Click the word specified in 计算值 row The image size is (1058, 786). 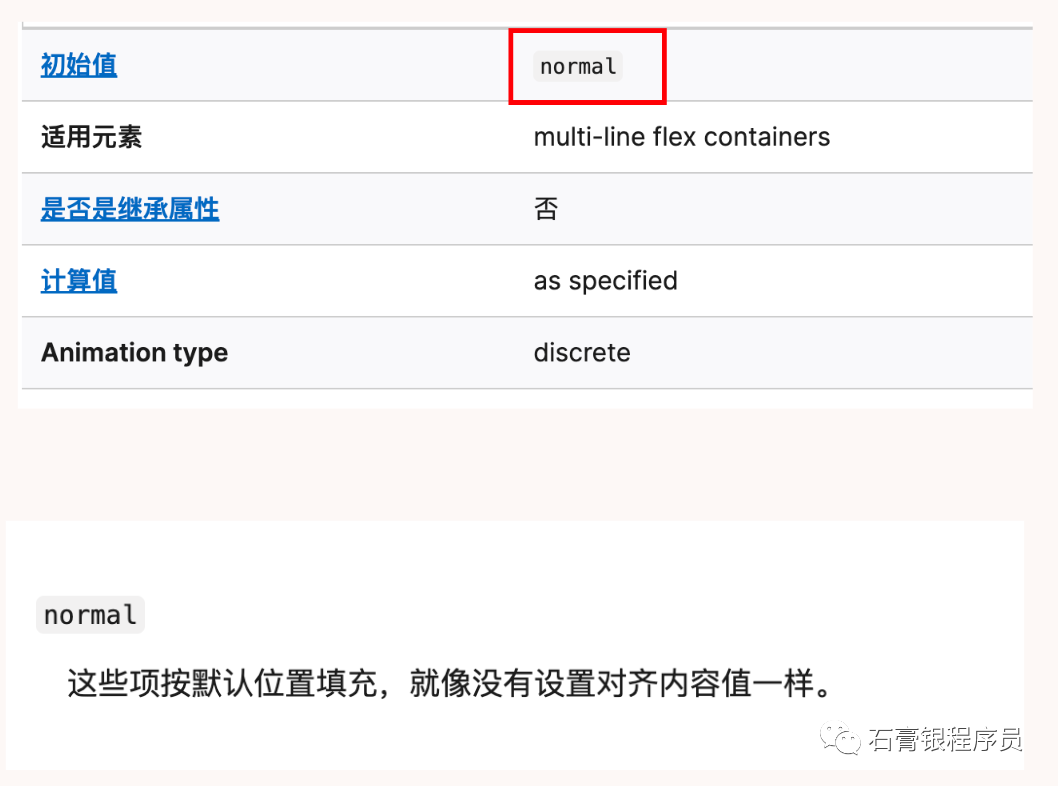tap(623, 281)
